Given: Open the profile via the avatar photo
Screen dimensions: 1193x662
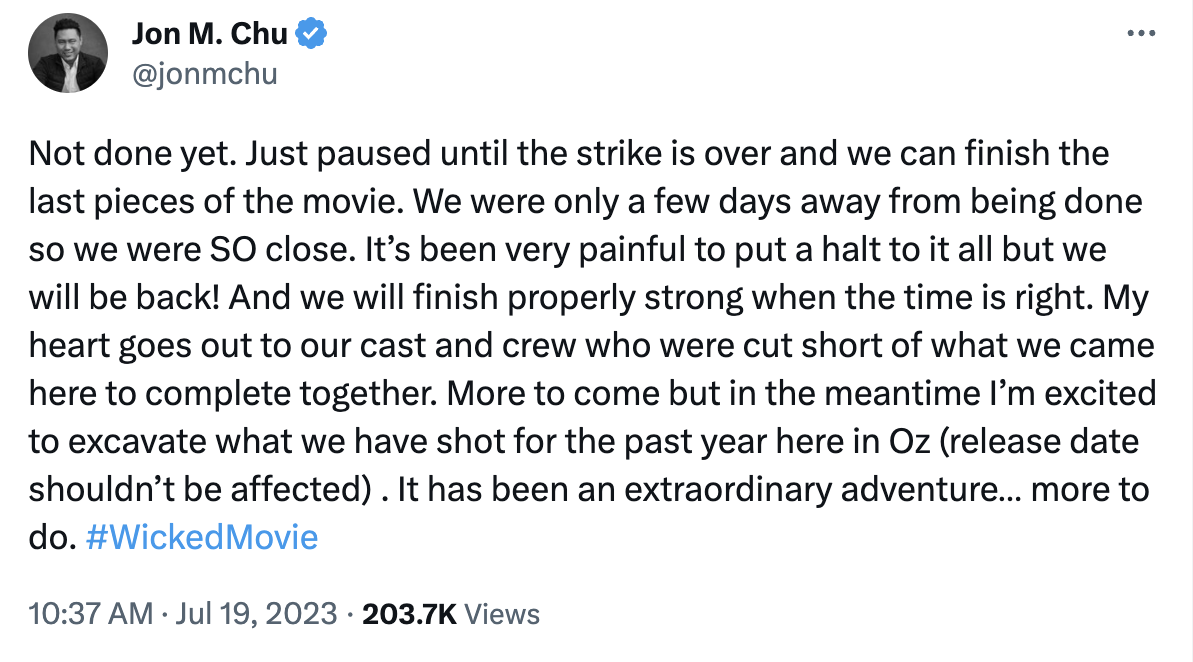Looking at the screenshot, I should click(67, 52).
